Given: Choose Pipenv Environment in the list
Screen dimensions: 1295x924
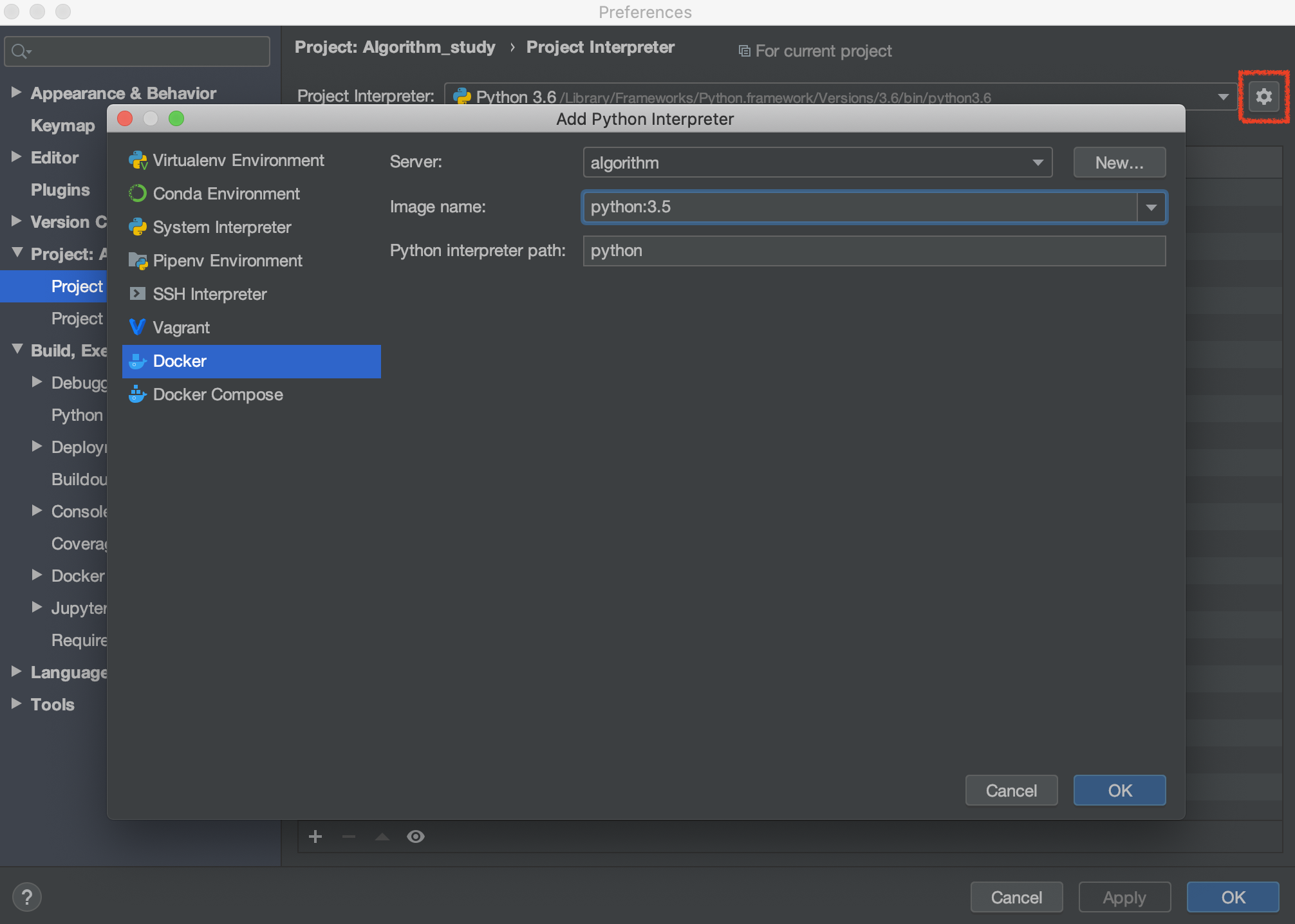Looking at the screenshot, I should [x=227, y=261].
